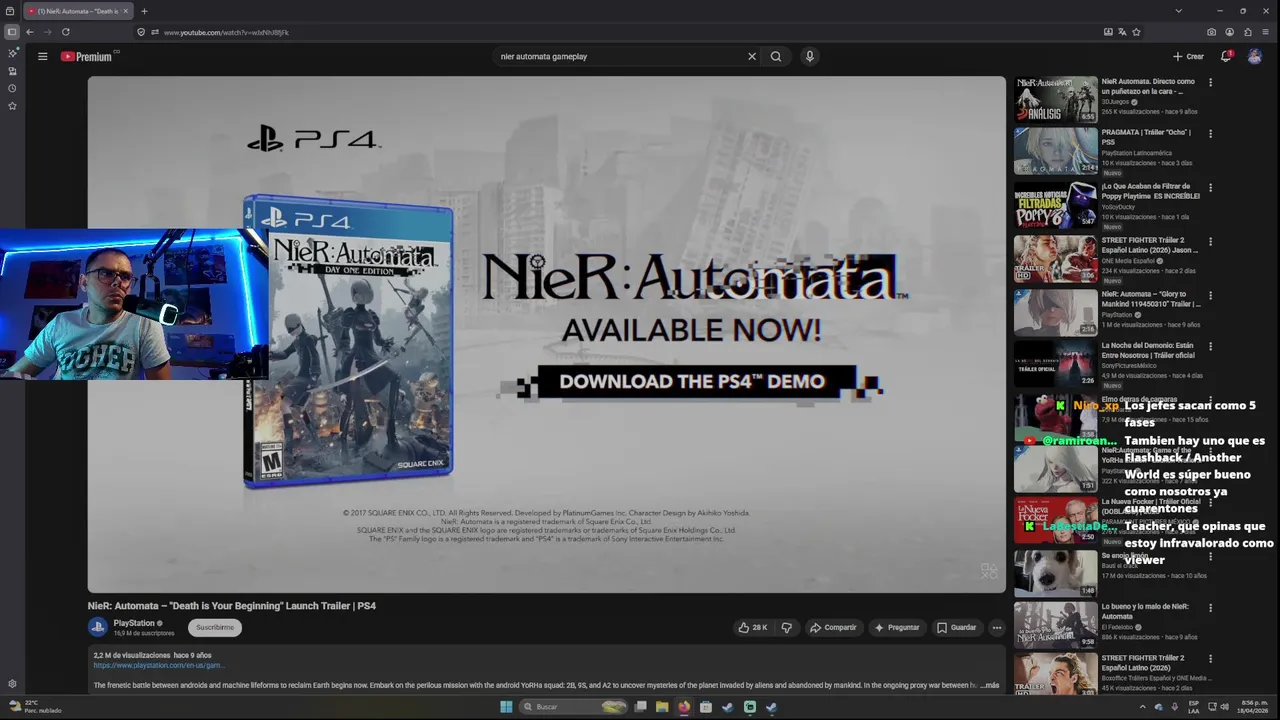1280x720 pixels.
Task: Translate this page via address bar icon
Action: pos(1122,32)
